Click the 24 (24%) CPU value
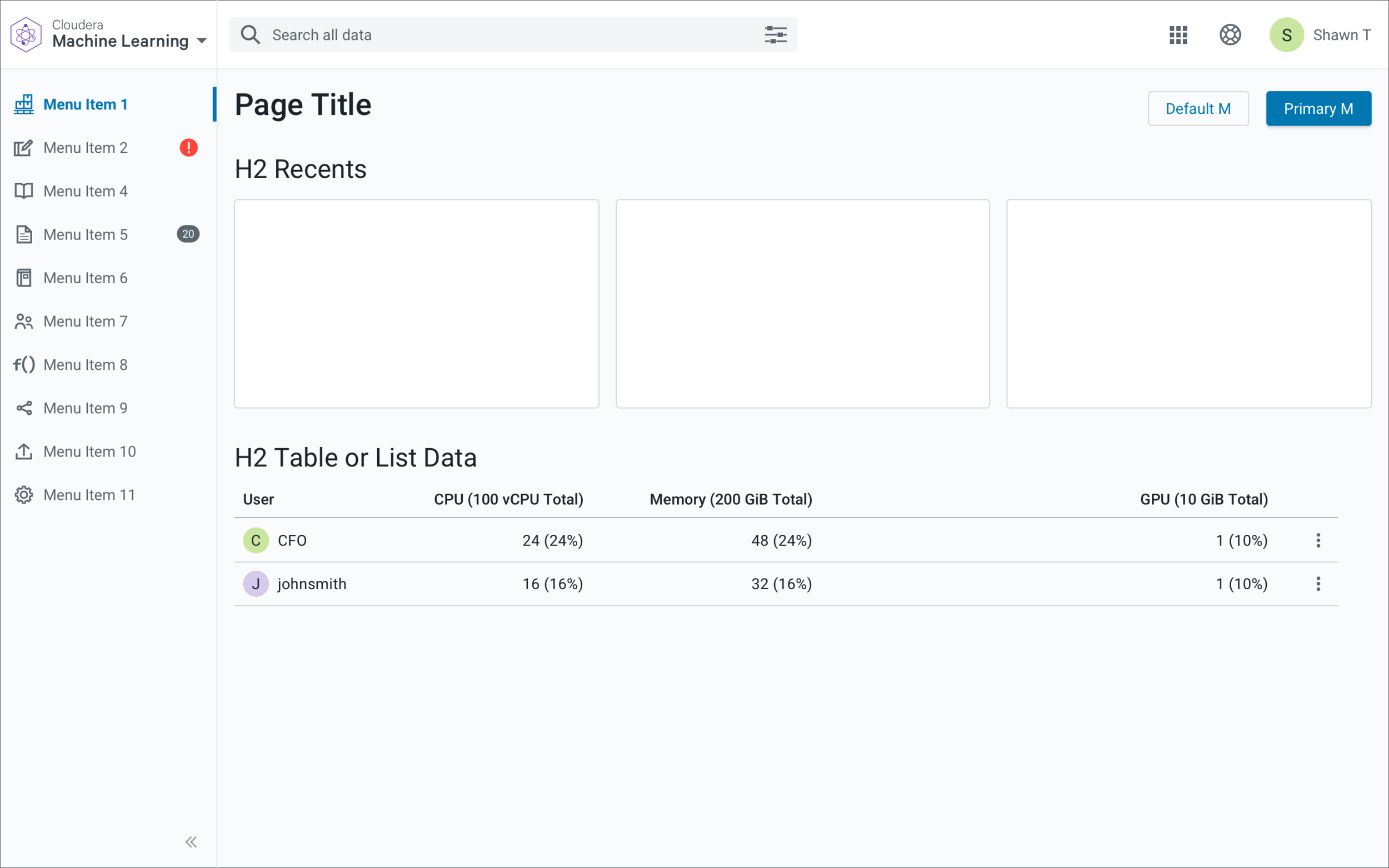The height and width of the screenshot is (868, 1389). (x=552, y=541)
